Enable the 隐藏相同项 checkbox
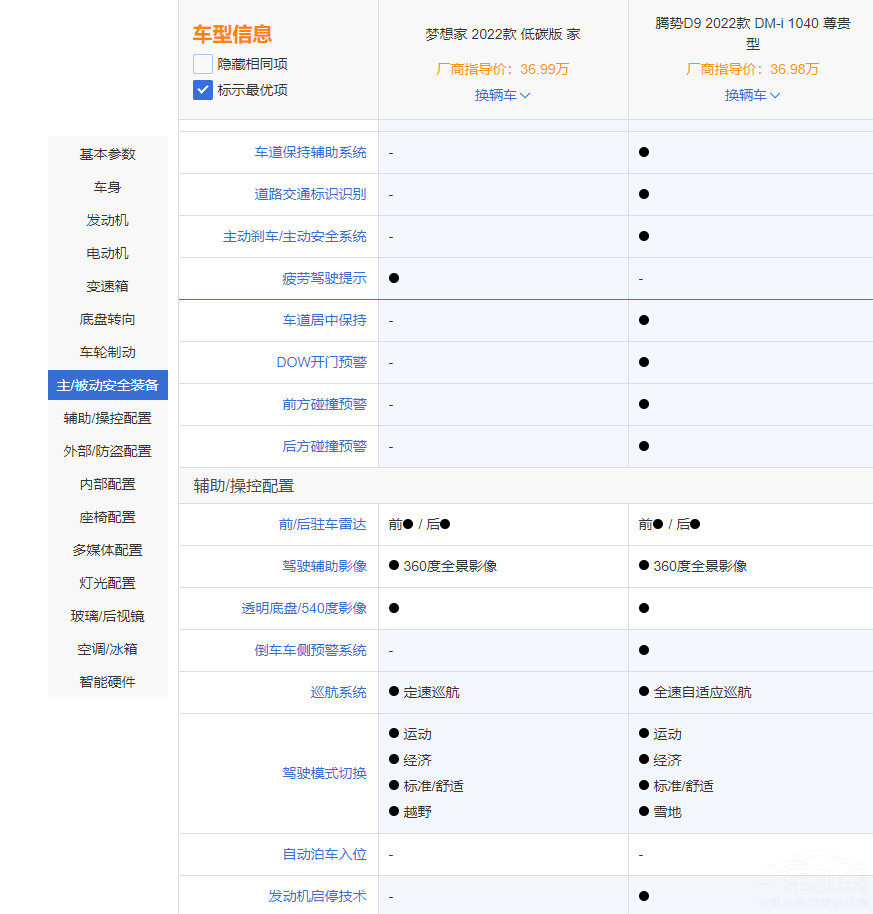The height and width of the screenshot is (914, 873). [x=203, y=64]
